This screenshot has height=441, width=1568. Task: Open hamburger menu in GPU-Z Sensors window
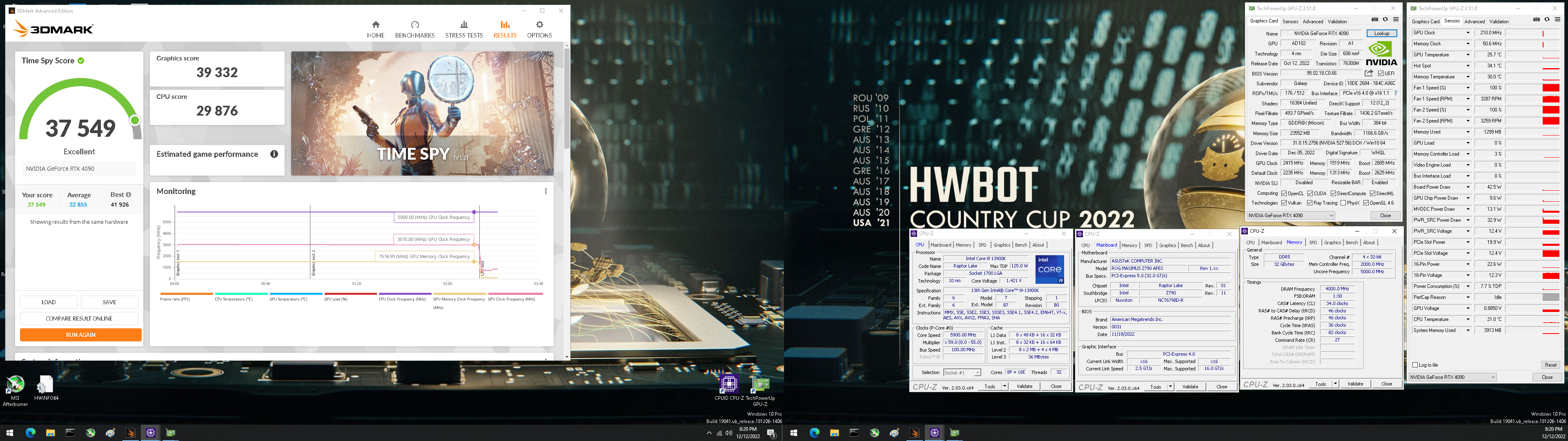1557,20
